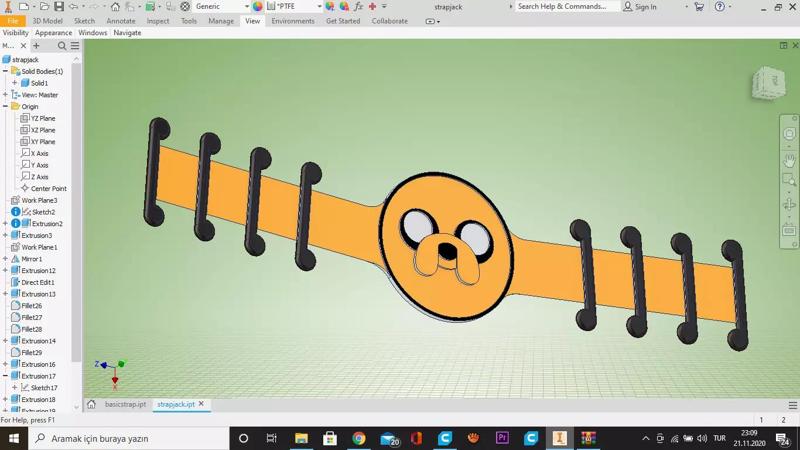Open the Generic appearance dropdown
The height and width of the screenshot is (450, 800).
click(247, 7)
